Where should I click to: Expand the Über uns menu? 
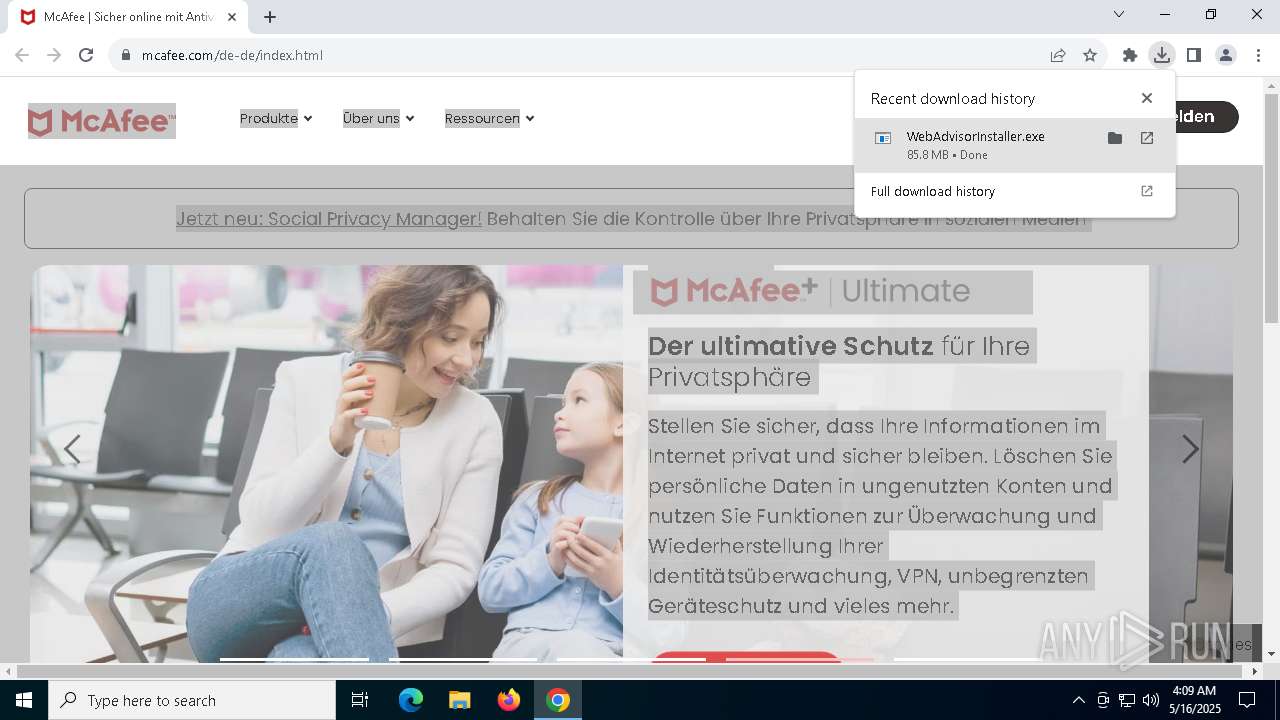tap(378, 118)
